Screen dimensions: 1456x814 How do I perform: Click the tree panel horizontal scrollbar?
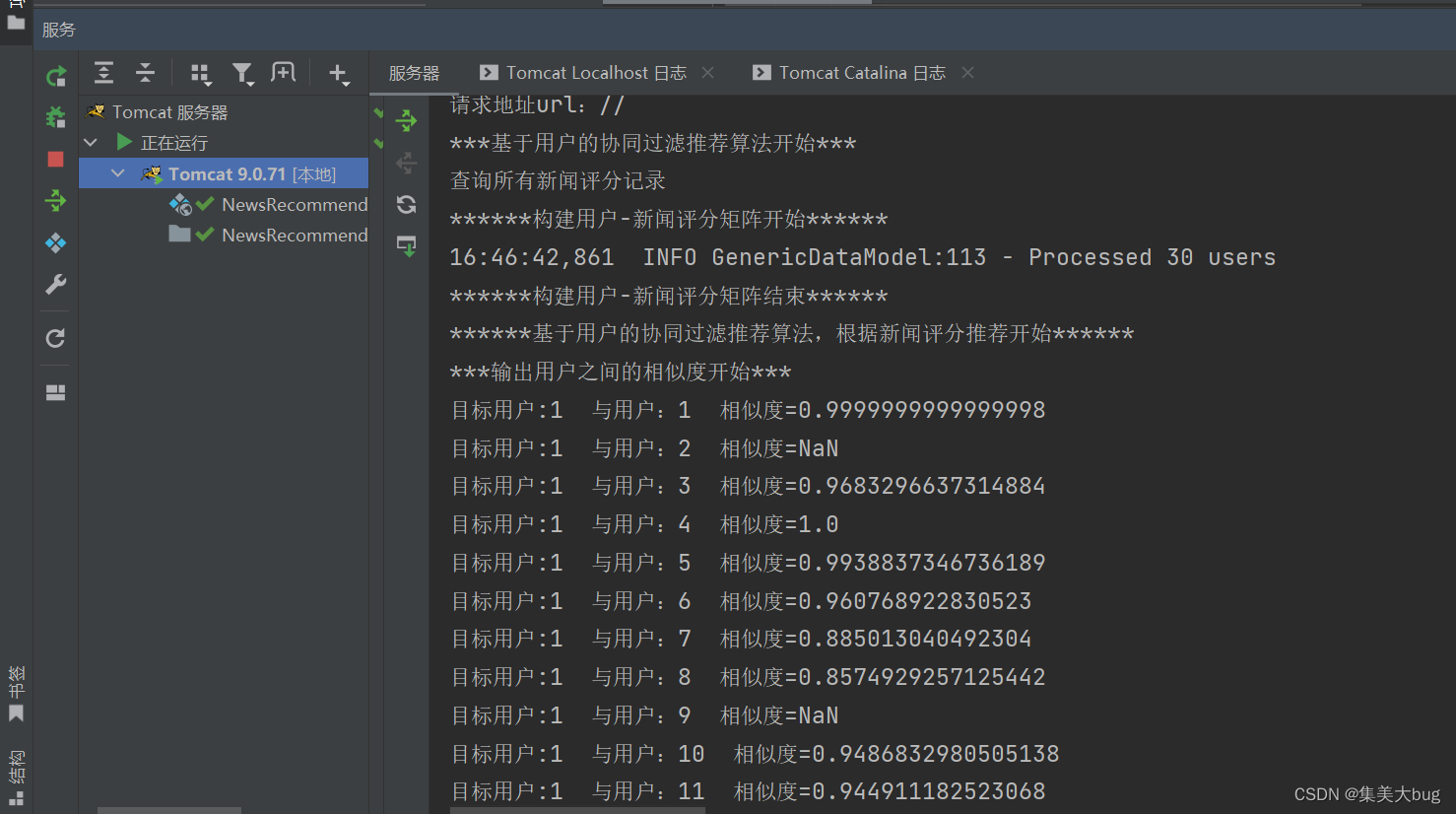point(169,811)
